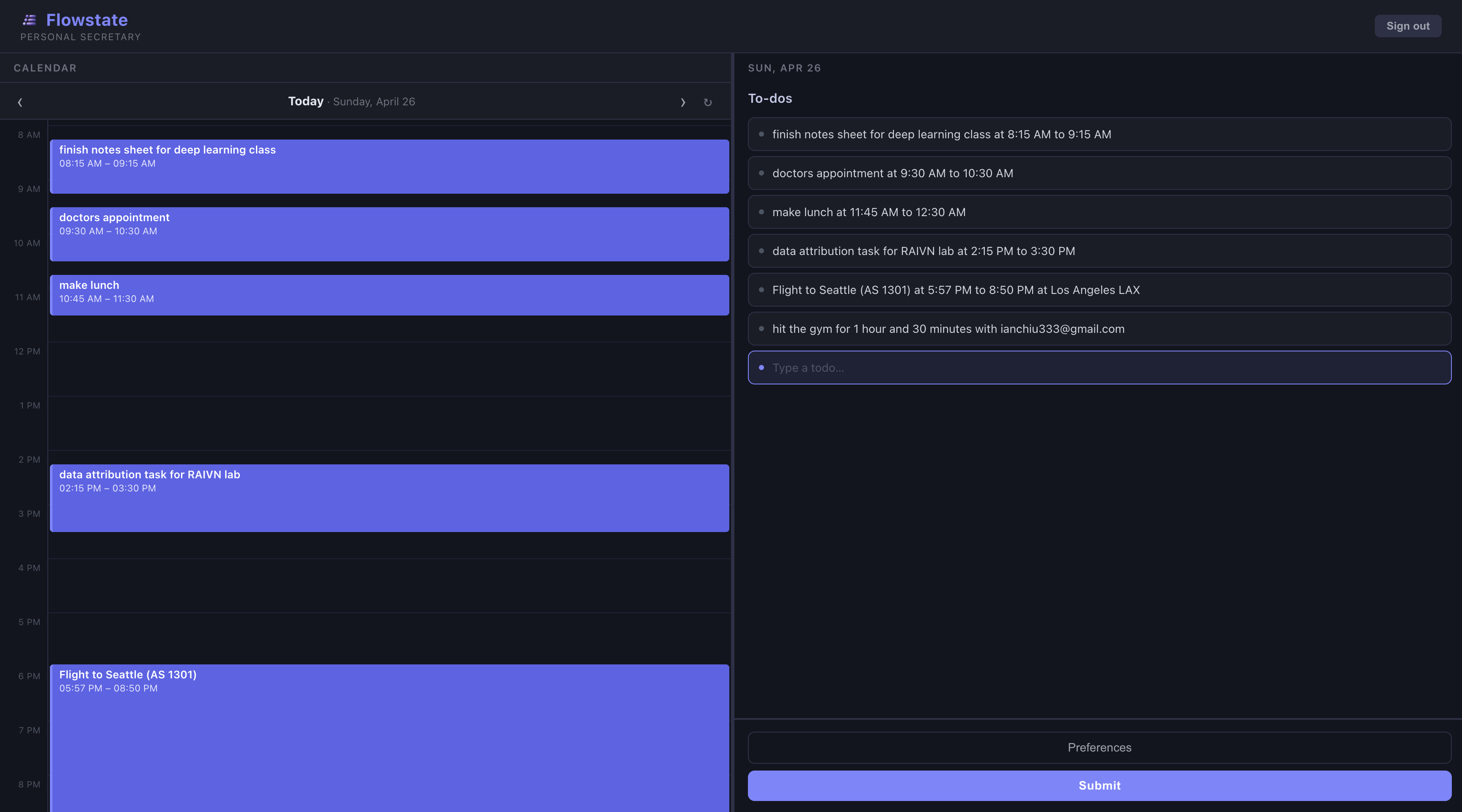Image resolution: width=1462 pixels, height=812 pixels.
Task: Focus the 'Type a todo...' input field
Action: coord(1099,368)
